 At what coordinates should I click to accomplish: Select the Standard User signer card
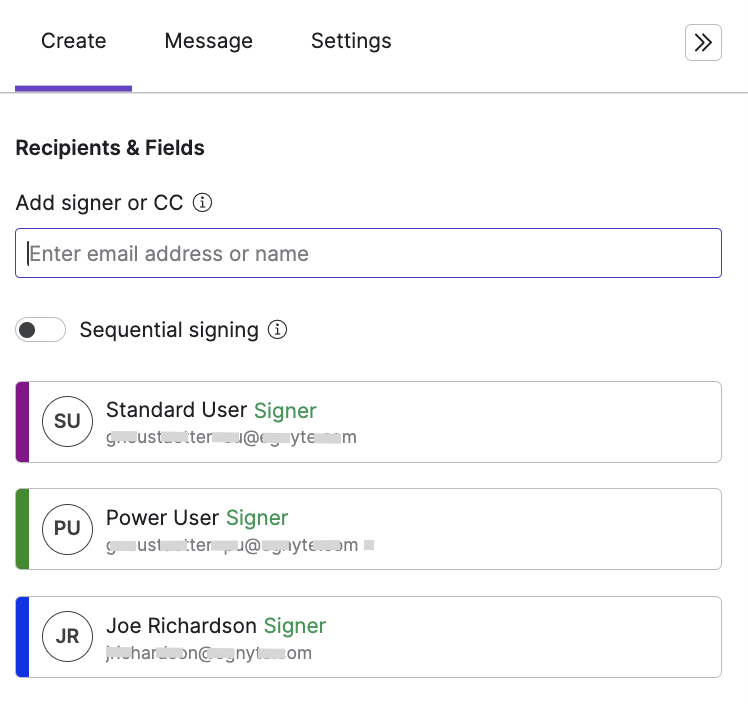368,422
